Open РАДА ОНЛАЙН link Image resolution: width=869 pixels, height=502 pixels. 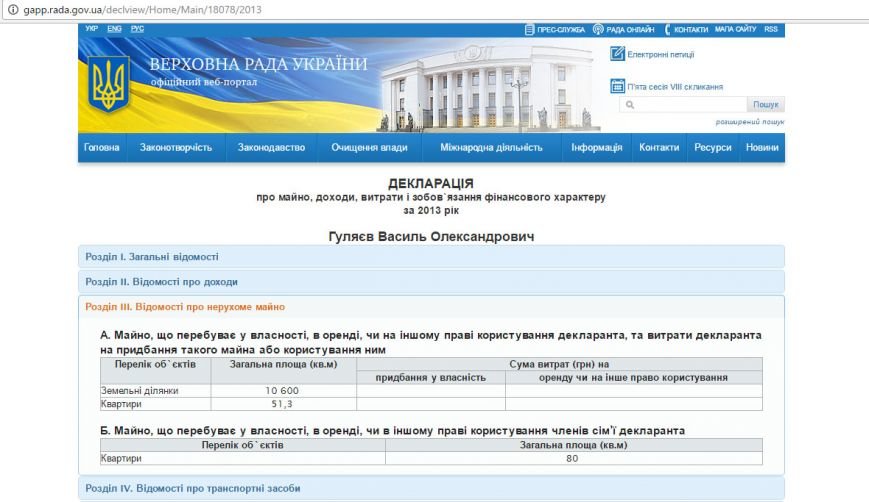coord(630,29)
